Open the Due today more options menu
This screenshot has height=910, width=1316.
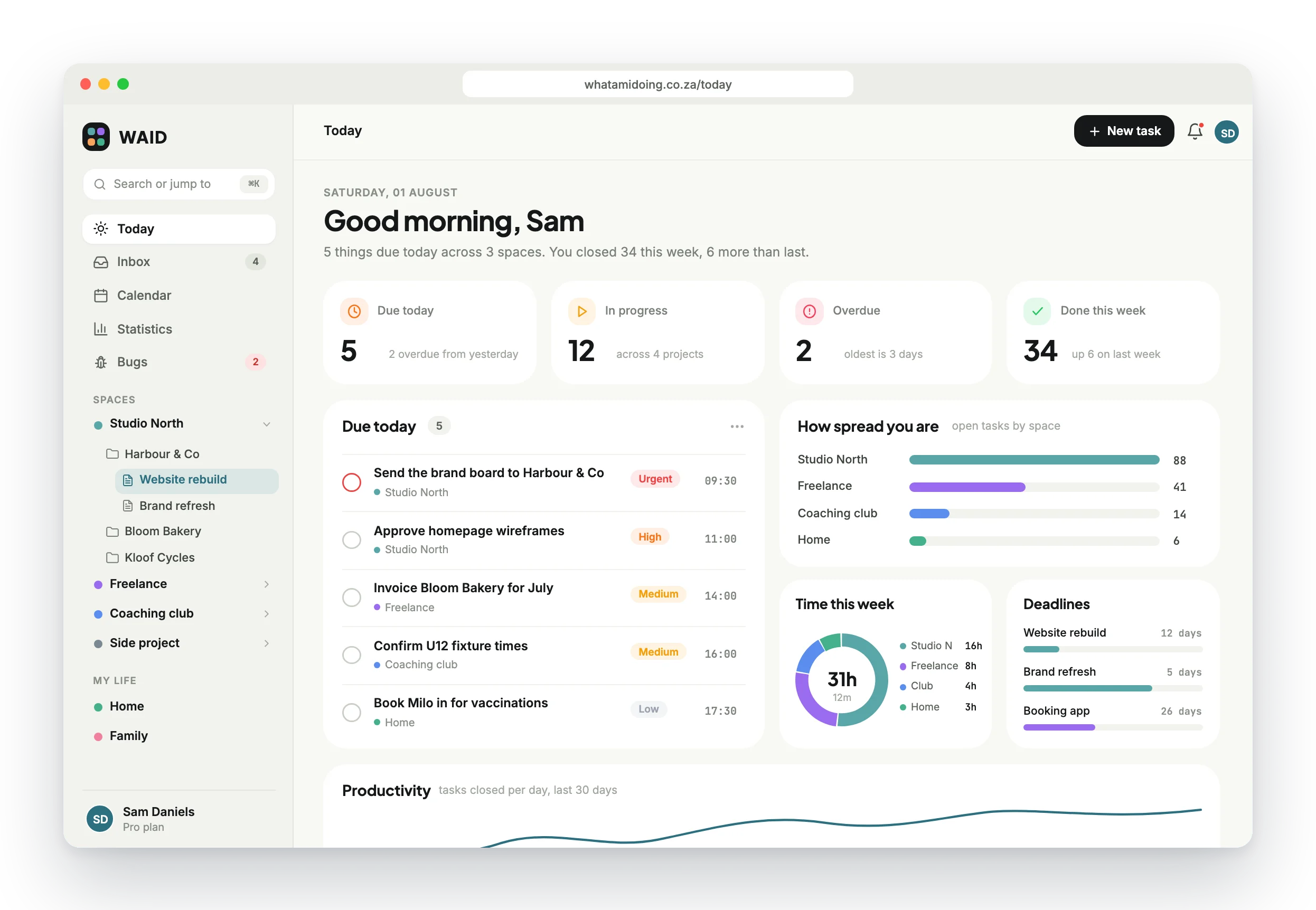pos(737,427)
